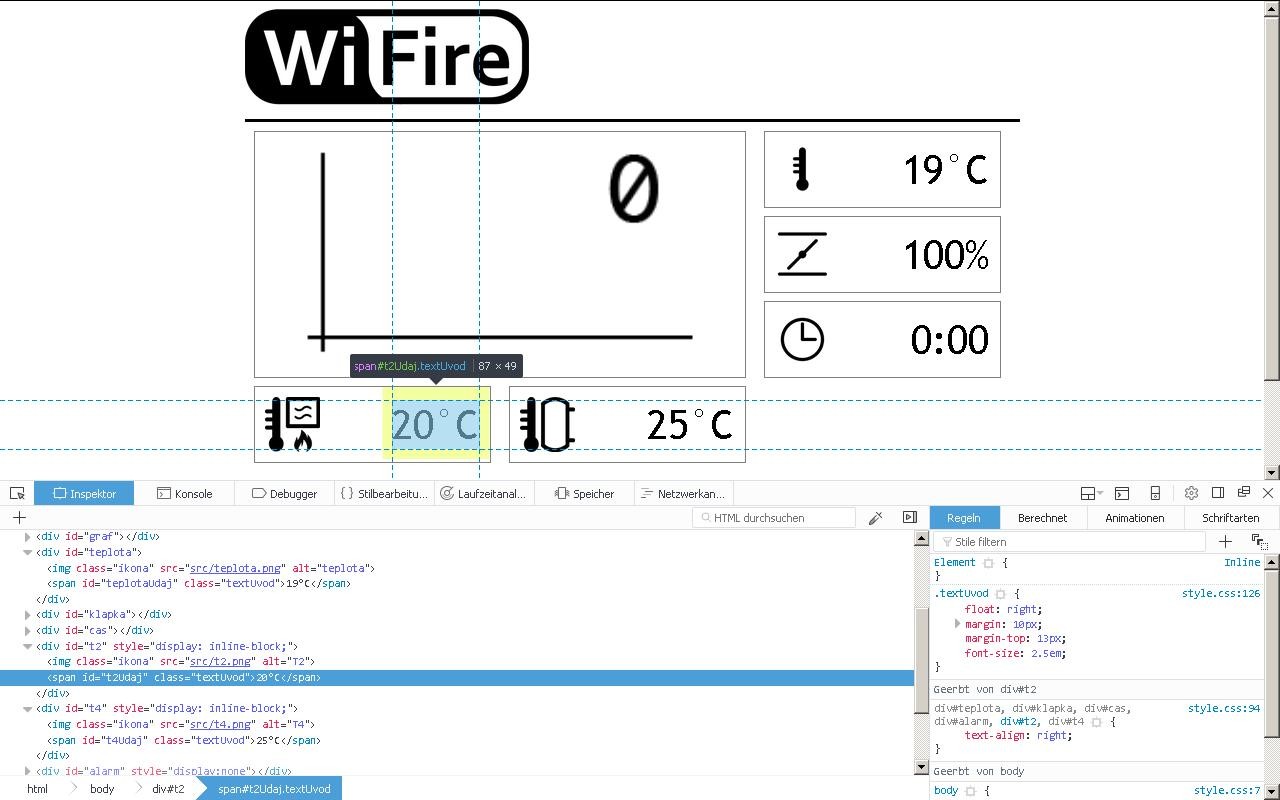Open the Laufzeitanalyse tab

[483, 493]
